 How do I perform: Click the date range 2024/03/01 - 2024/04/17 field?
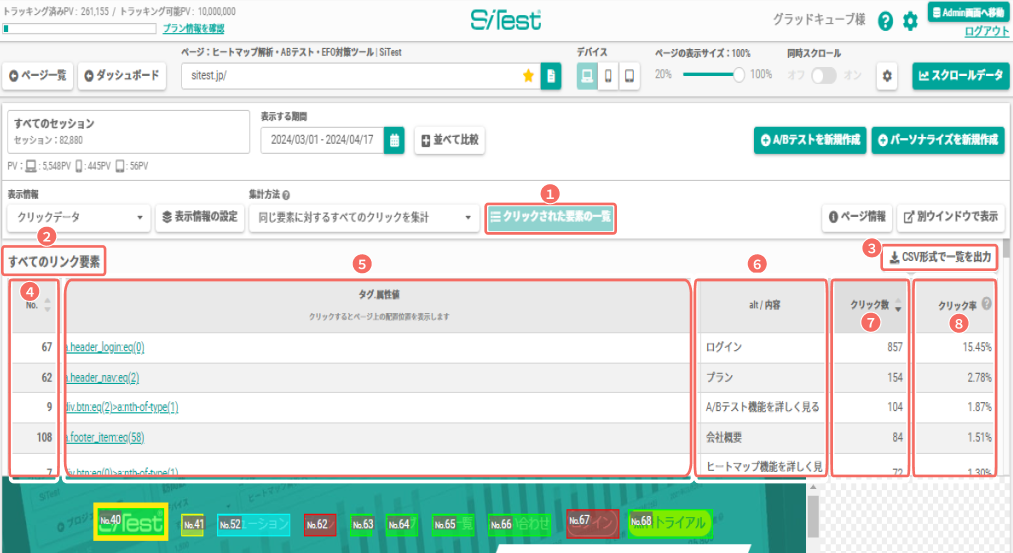(x=322, y=140)
